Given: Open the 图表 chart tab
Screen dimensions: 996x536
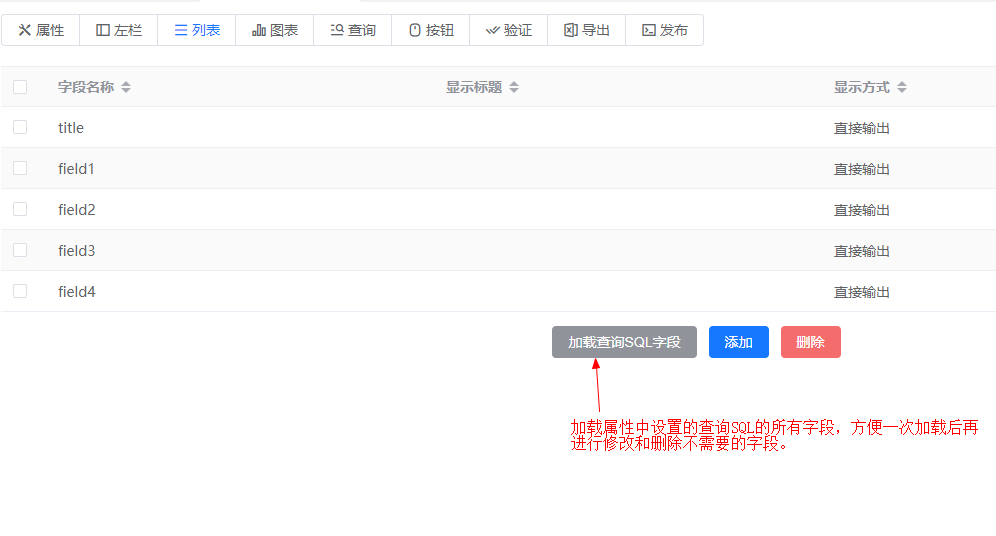Looking at the screenshot, I should tap(275, 30).
